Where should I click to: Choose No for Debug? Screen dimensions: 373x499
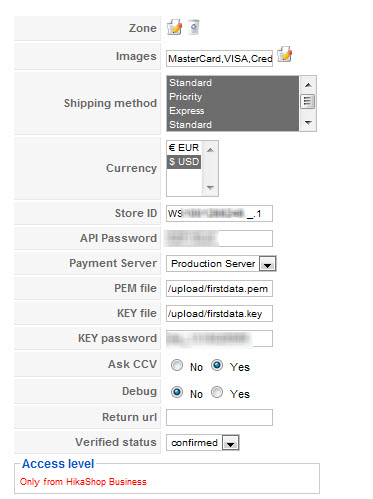point(177,392)
